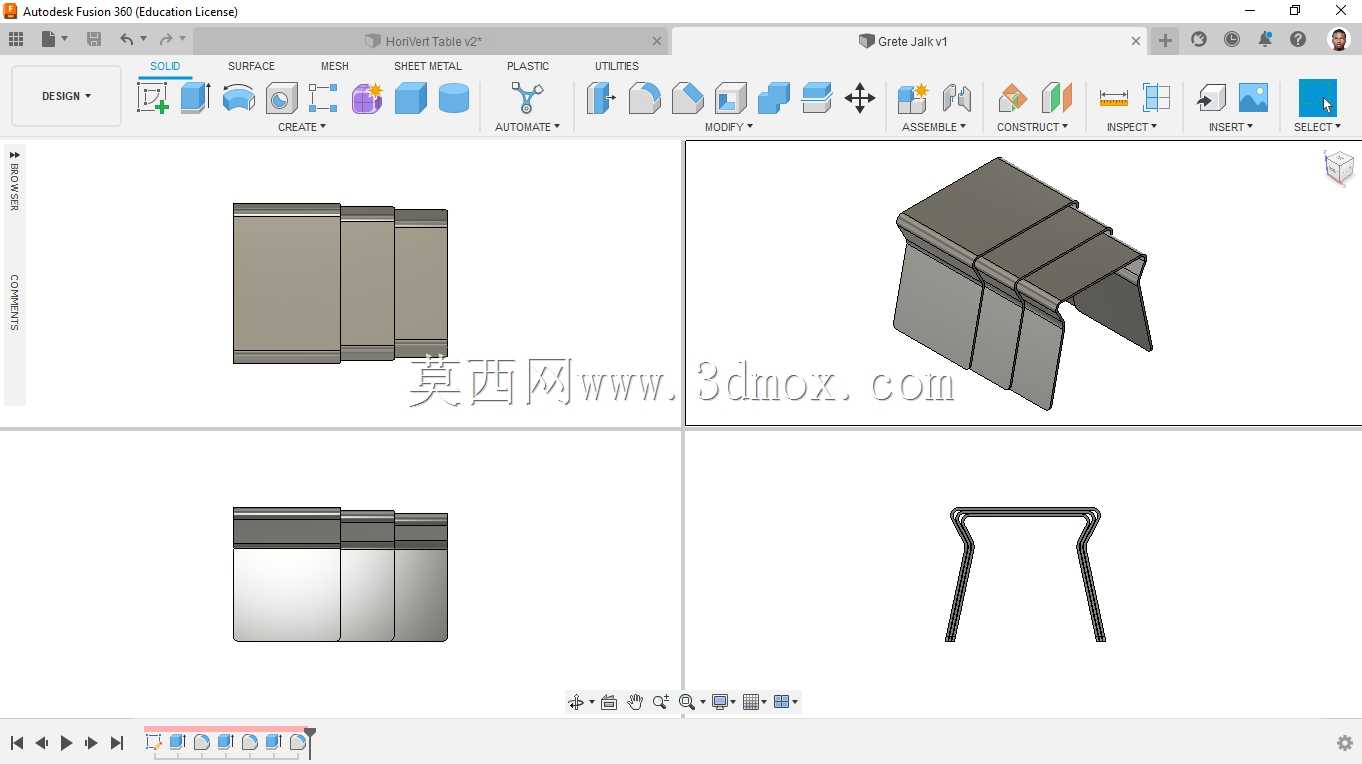Expand the CREATE menu

coord(302,127)
